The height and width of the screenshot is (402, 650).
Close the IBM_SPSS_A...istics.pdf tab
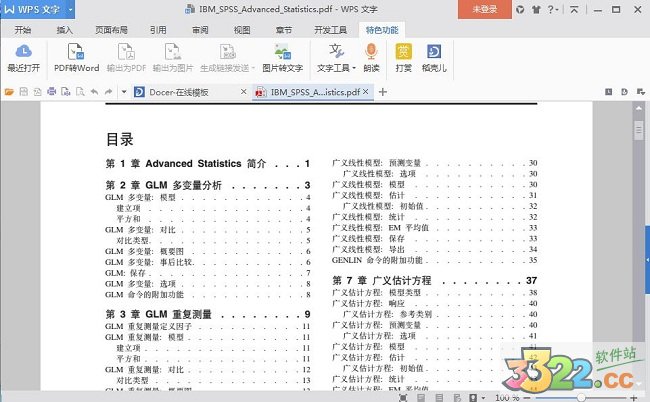click(366, 92)
